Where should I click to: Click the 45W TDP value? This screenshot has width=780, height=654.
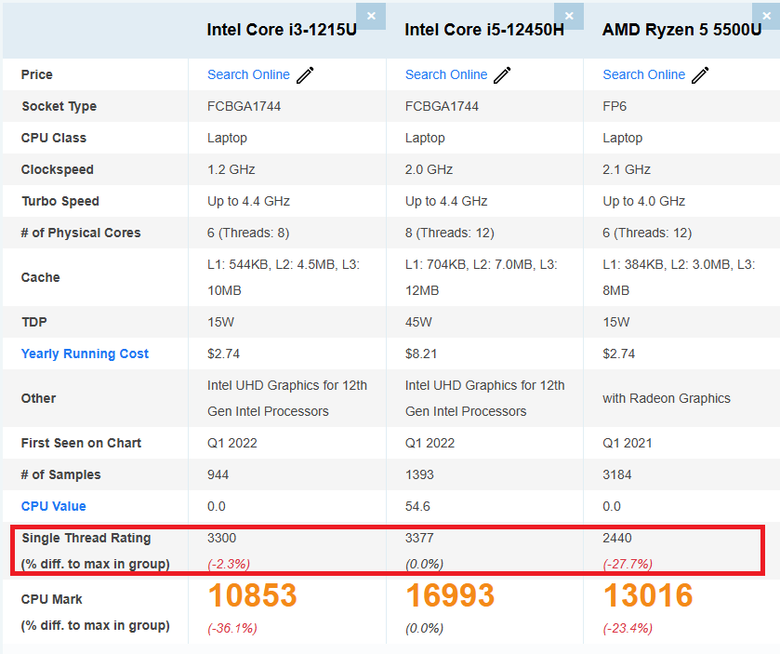[418, 322]
